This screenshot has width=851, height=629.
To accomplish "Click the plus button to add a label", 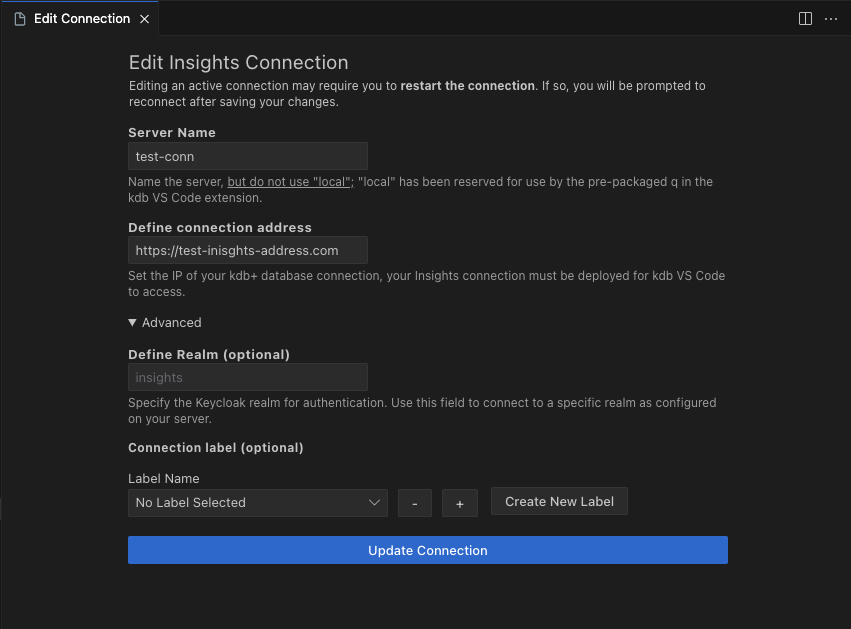I will 460,503.
